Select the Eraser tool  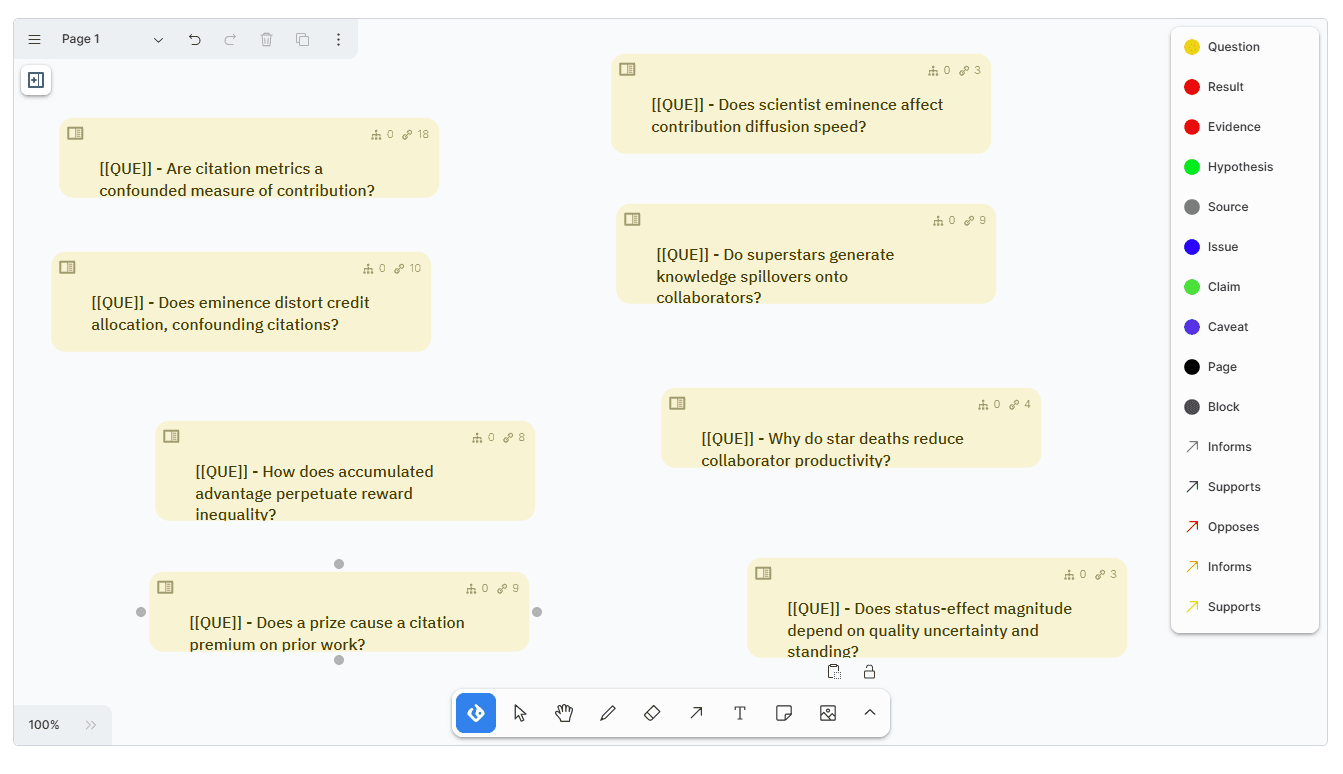(652, 713)
